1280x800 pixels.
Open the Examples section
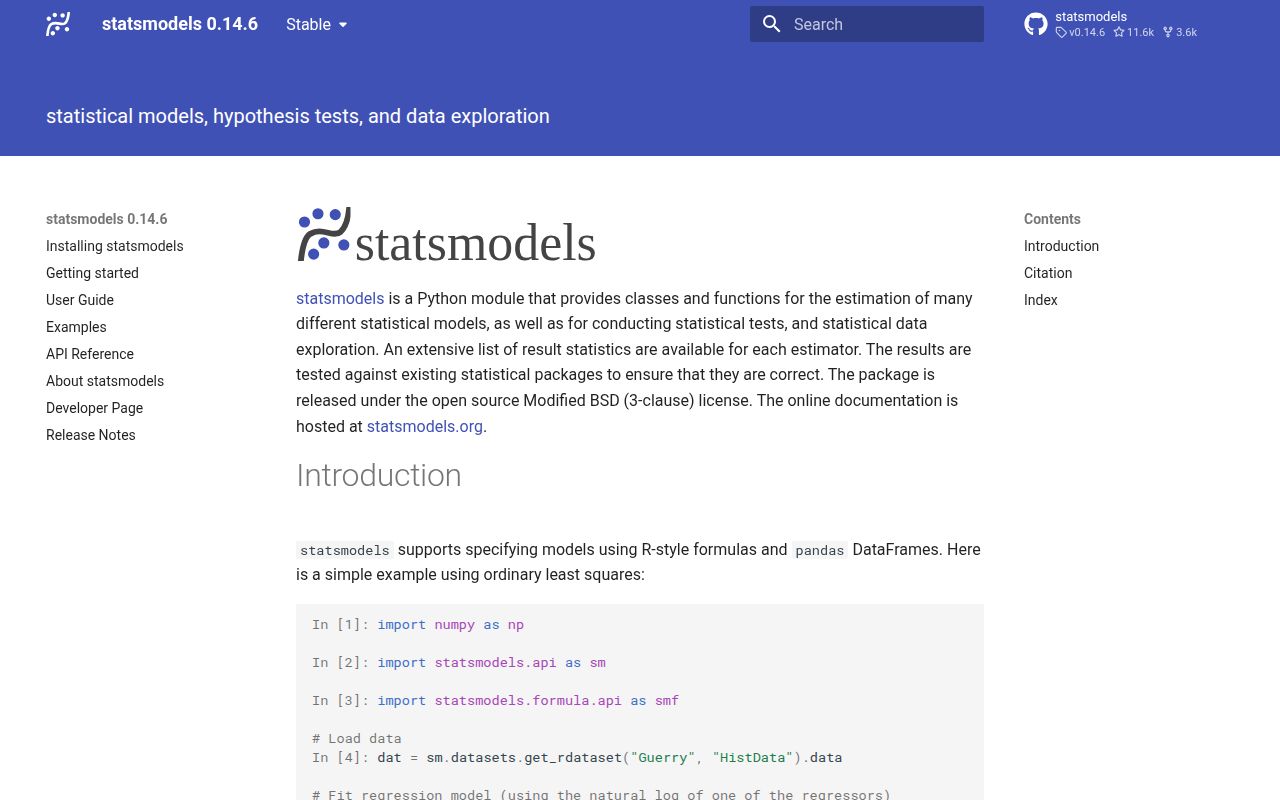pyautogui.click(x=76, y=327)
